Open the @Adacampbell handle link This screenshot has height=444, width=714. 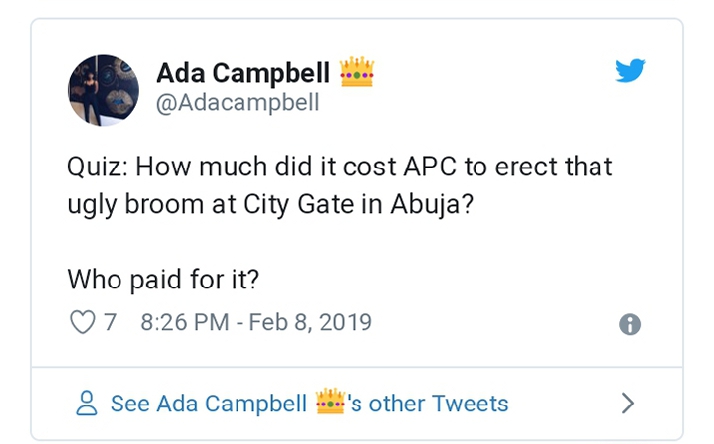238,103
